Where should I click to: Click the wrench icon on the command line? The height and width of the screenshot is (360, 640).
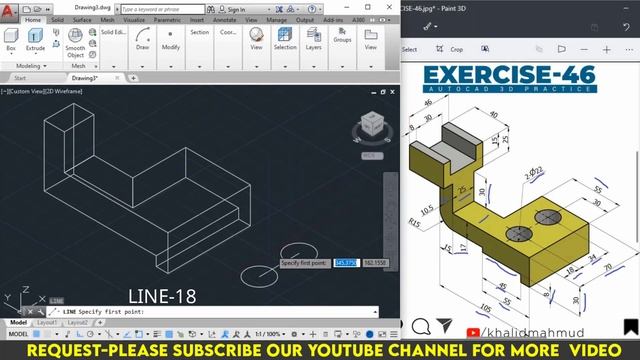click(41, 312)
